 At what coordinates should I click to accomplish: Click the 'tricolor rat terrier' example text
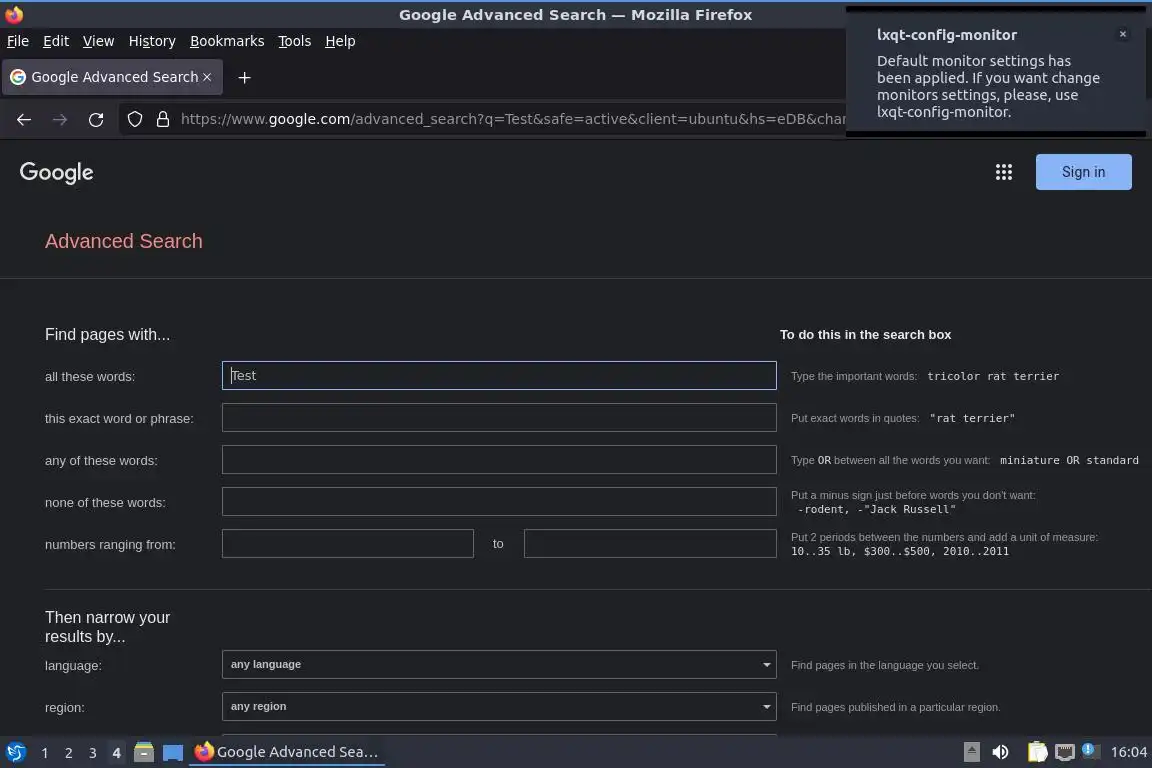pos(993,376)
